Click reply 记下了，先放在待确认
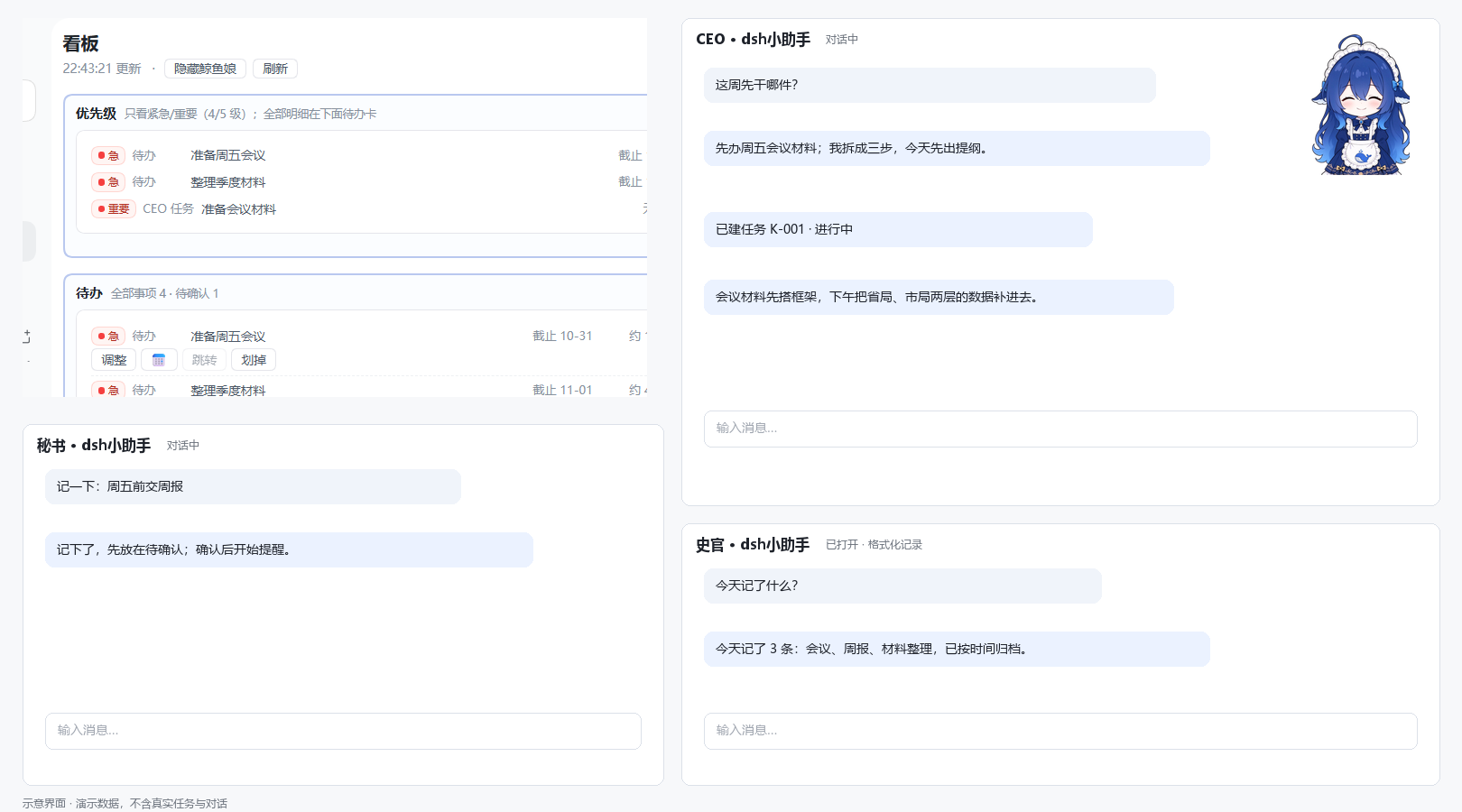 coord(289,549)
